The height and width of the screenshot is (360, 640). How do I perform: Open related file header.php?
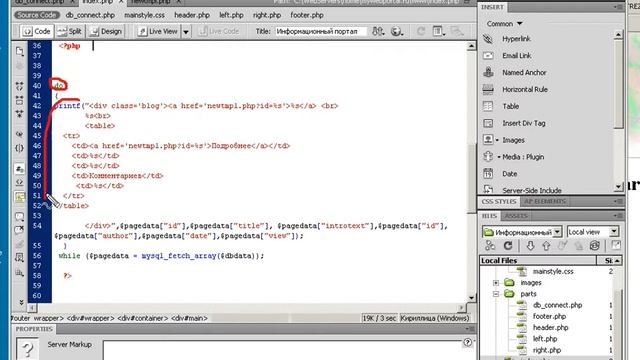point(192,15)
